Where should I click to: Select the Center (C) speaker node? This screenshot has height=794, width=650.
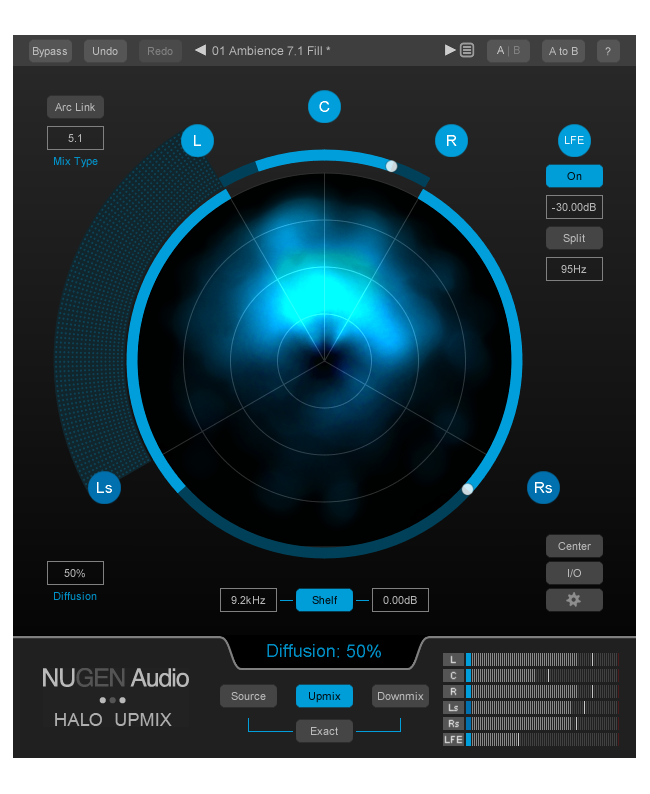click(x=324, y=106)
